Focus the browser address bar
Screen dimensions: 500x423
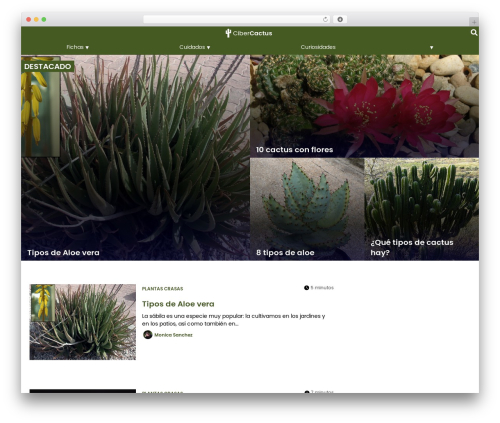(237, 19)
